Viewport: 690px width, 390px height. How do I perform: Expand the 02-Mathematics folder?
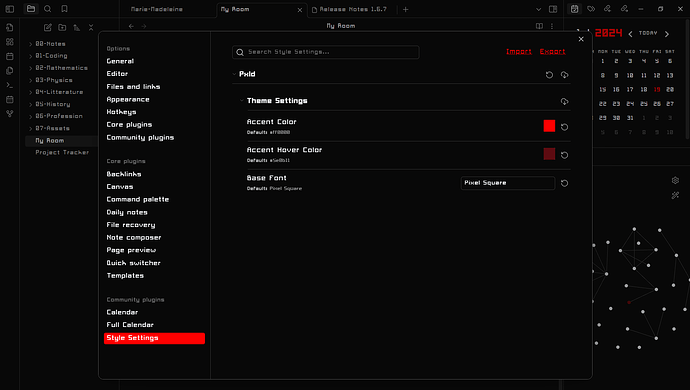30,68
